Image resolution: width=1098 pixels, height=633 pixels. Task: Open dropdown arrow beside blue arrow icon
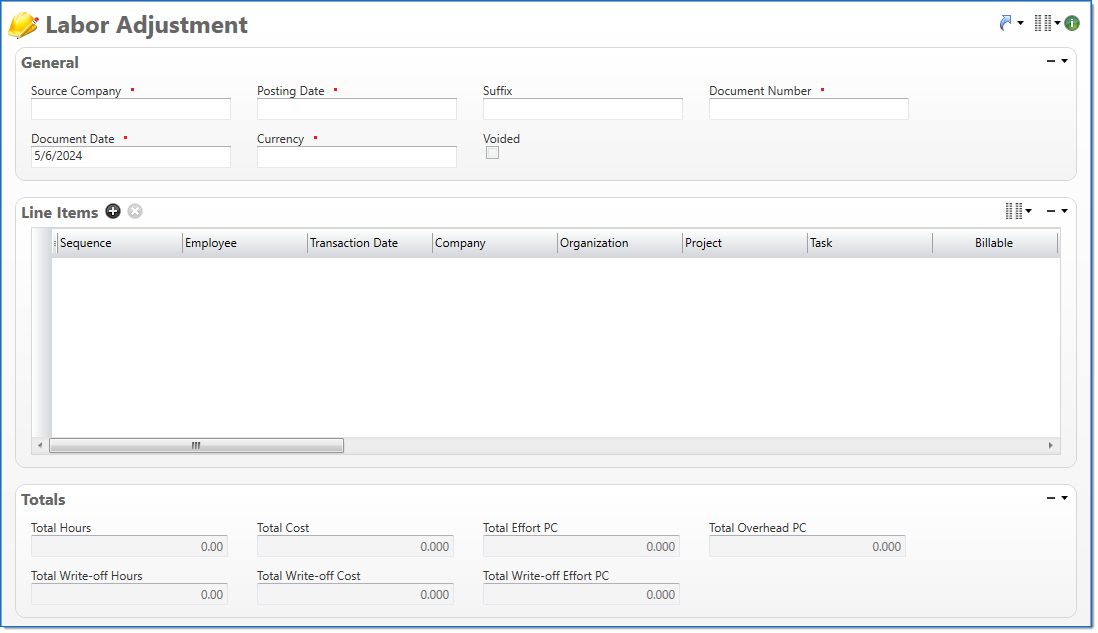click(1021, 24)
